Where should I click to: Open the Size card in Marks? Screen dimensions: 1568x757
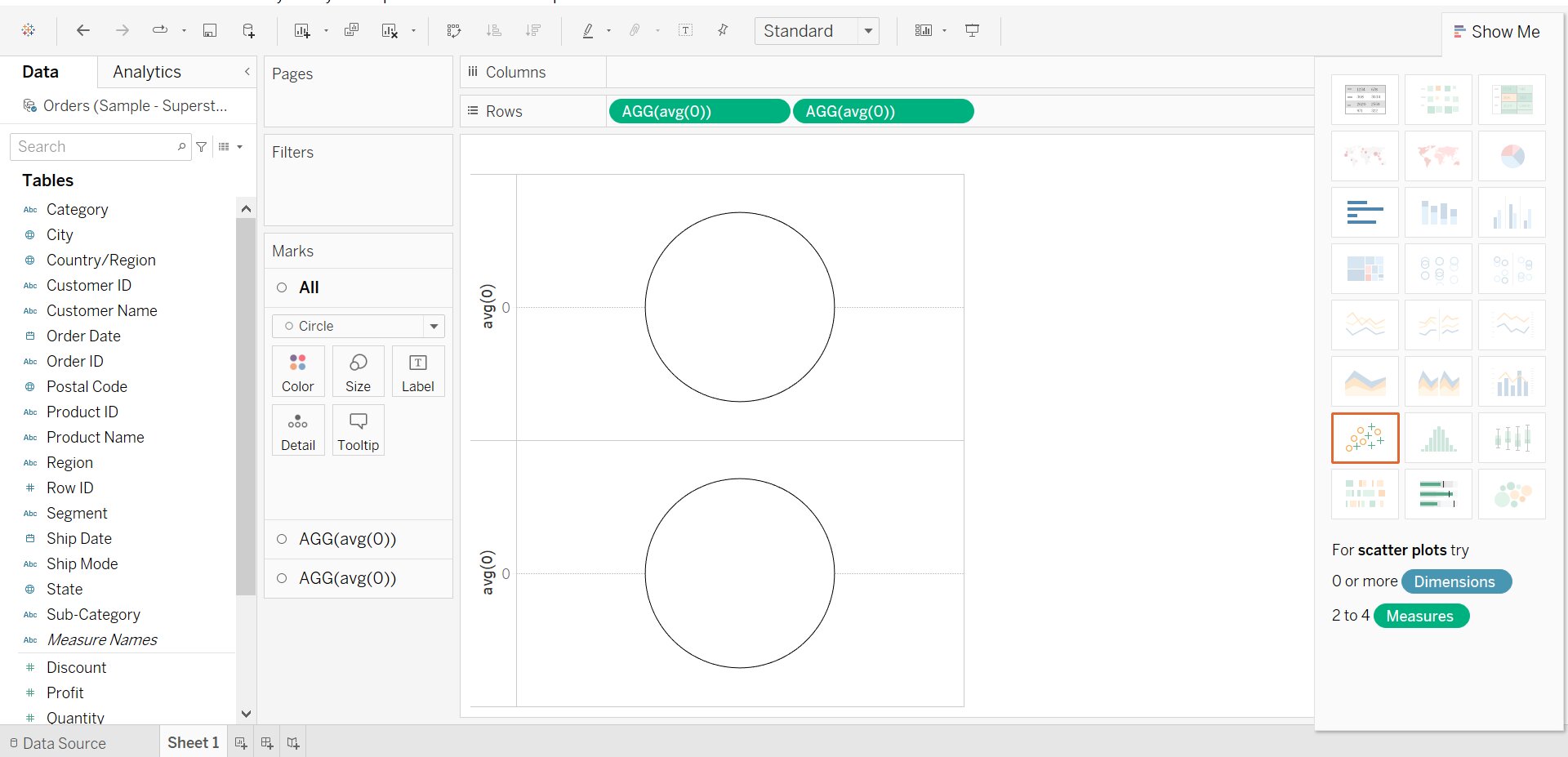(358, 371)
